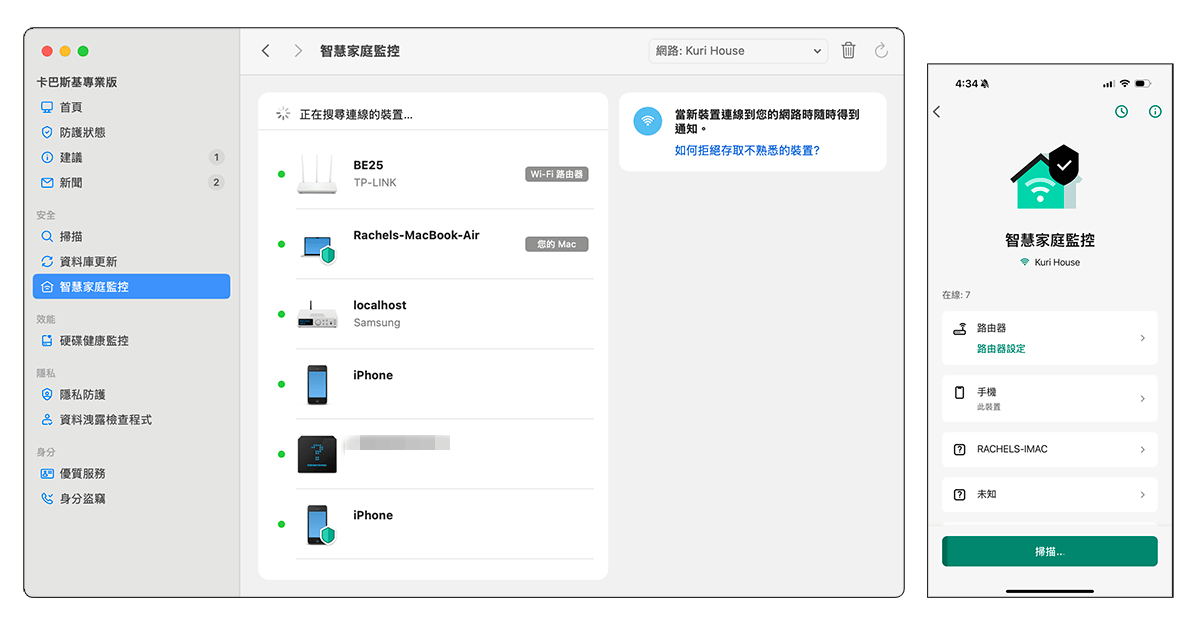Click the envelope icon beside 新聞
Image resolution: width=1200 pixels, height=623 pixels.
[47, 182]
